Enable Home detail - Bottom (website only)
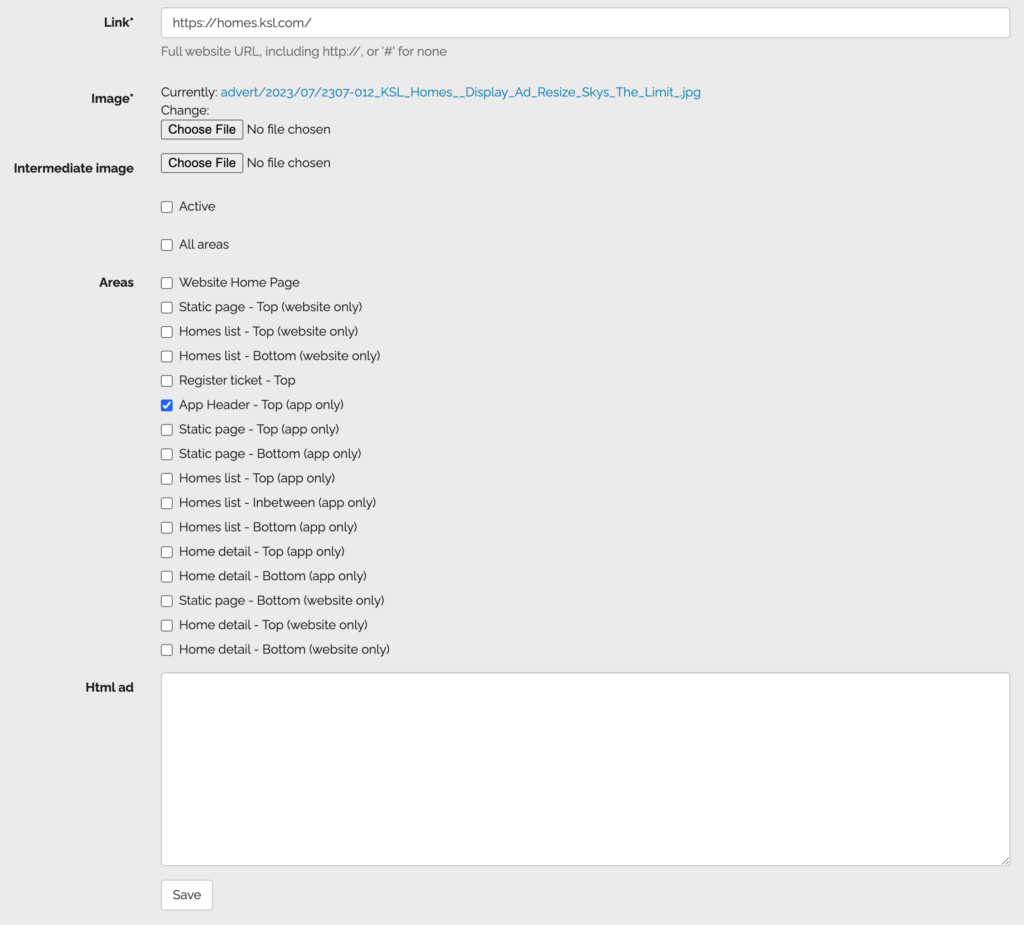 tap(167, 649)
